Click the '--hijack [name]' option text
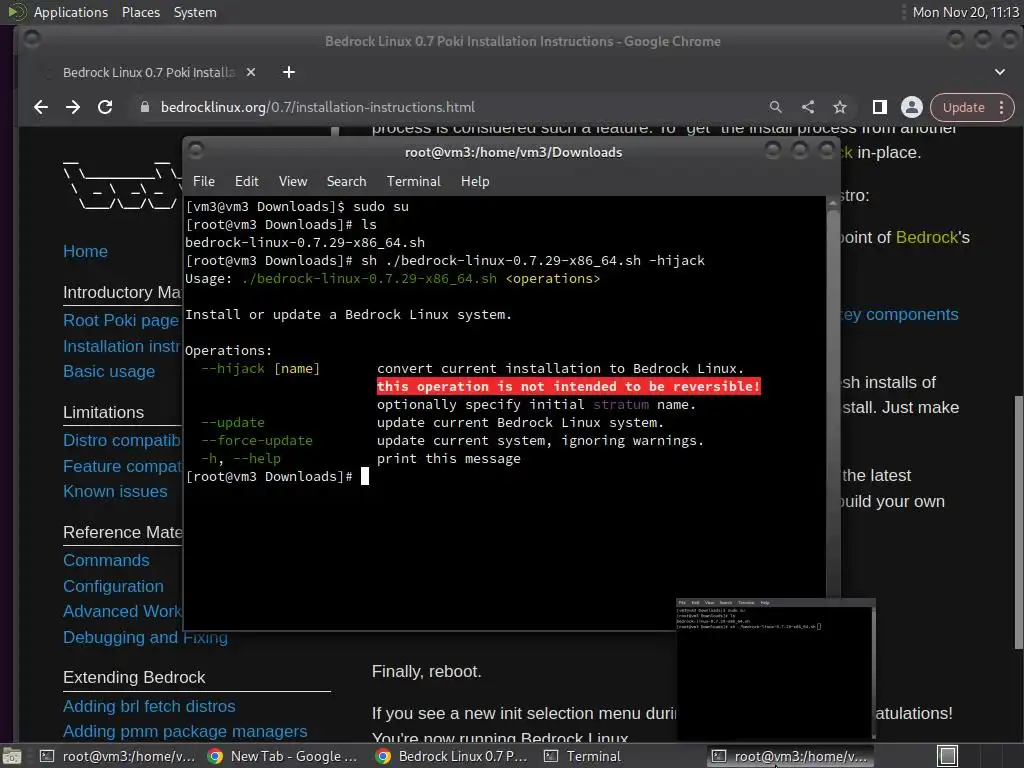Screen dimensions: 1024x768 point(261,368)
